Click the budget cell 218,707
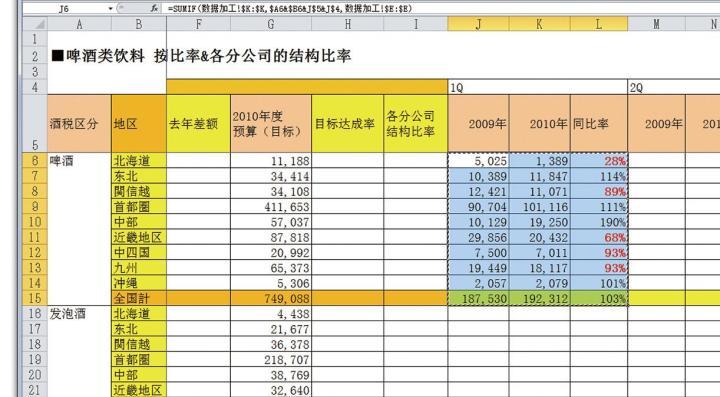Viewport: 720px width, 397px height. click(271, 360)
